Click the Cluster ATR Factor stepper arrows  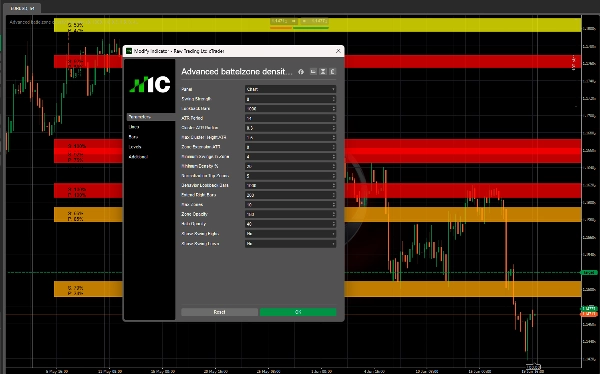click(334, 128)
